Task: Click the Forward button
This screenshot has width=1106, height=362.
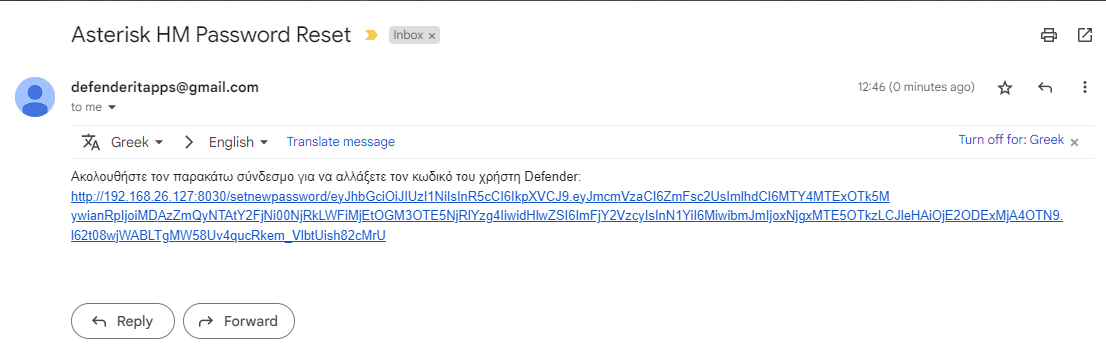Action: click(x=238, y=322)
